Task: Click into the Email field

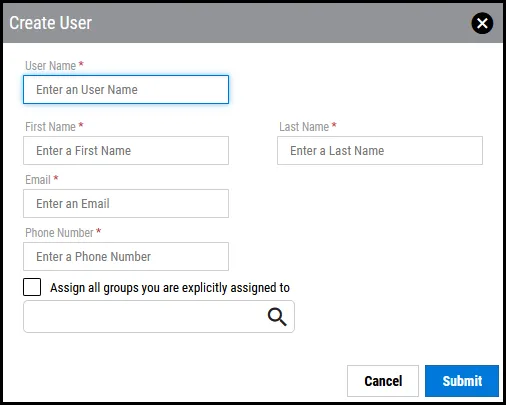Action: pyautogui.click(x=126, y=203)
